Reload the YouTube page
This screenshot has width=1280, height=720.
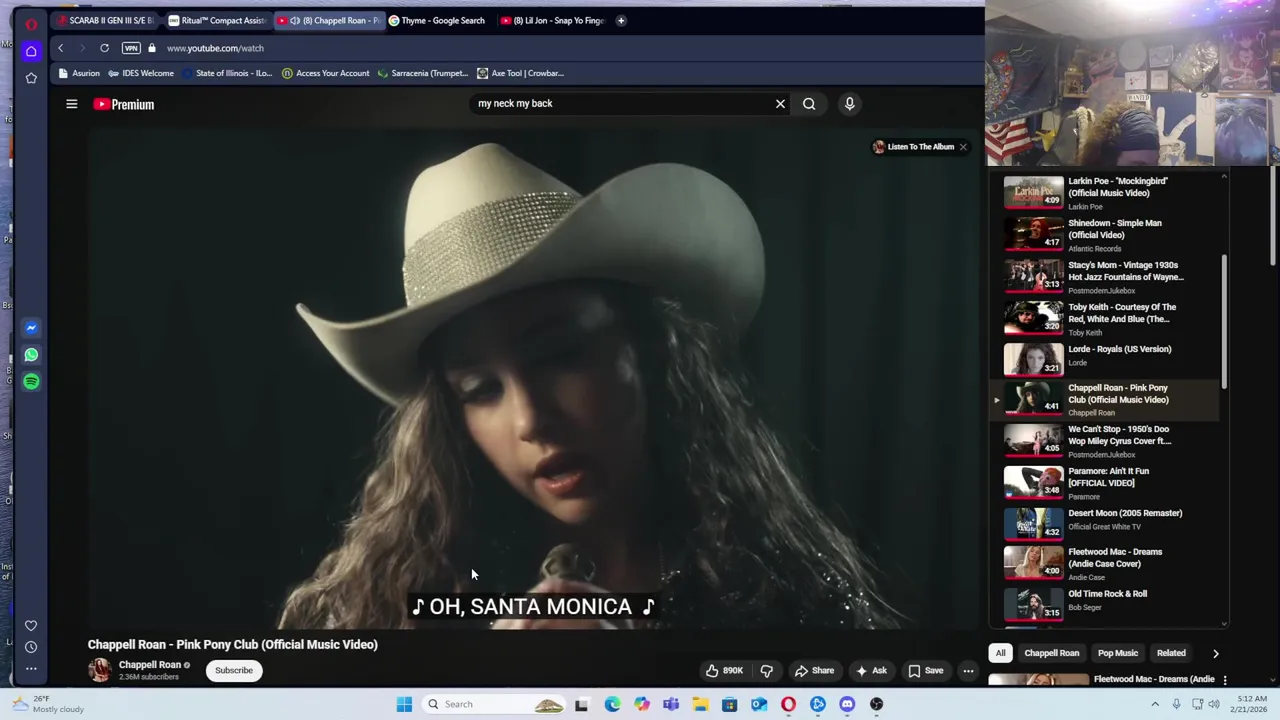[x=104, y=48]
